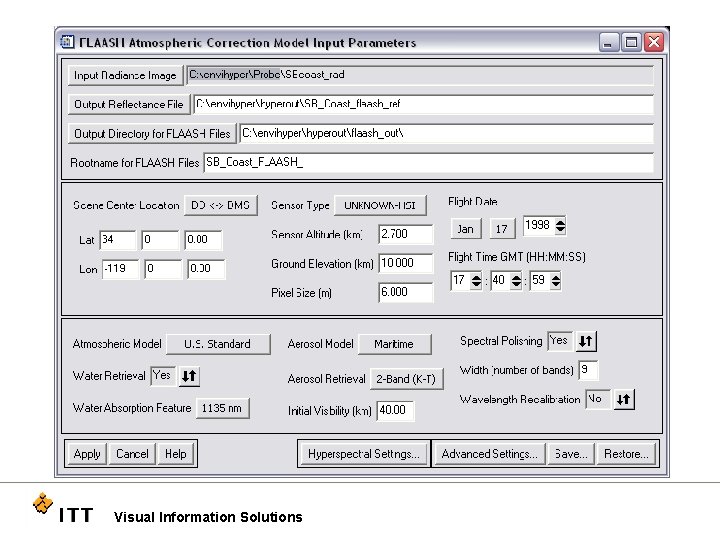The image size is (720, 540).
Task: Open the Aerosol Model Maritime dropdown
Action: tap(394, 344)
